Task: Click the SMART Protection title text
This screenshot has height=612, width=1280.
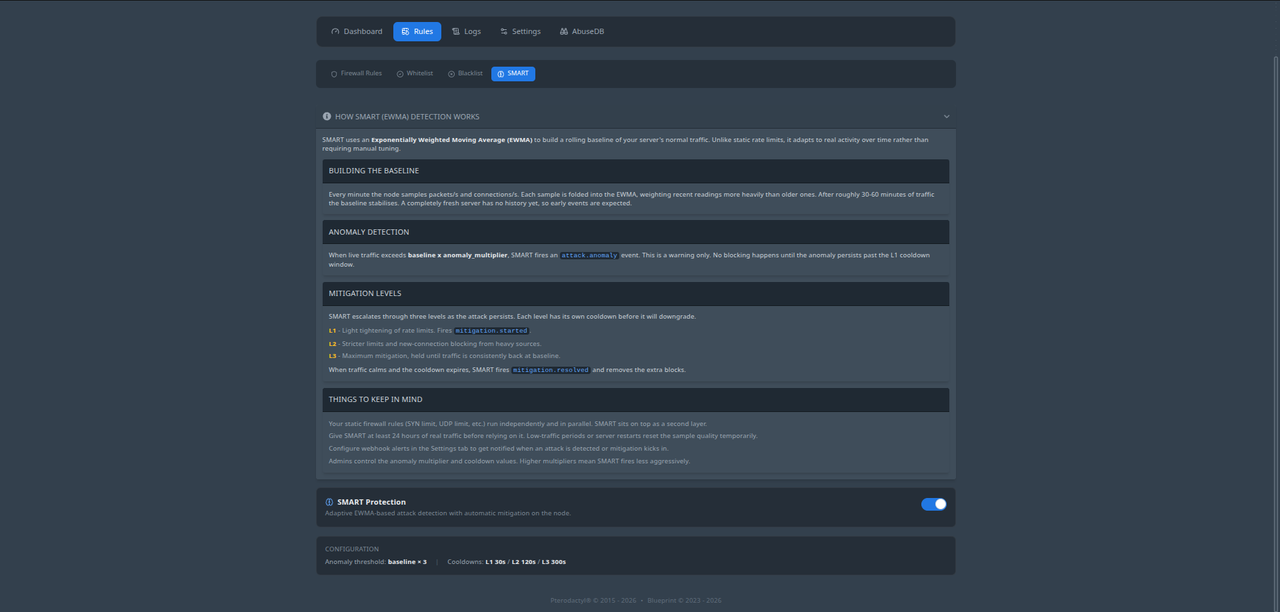Action: click(x=372, y=502)
